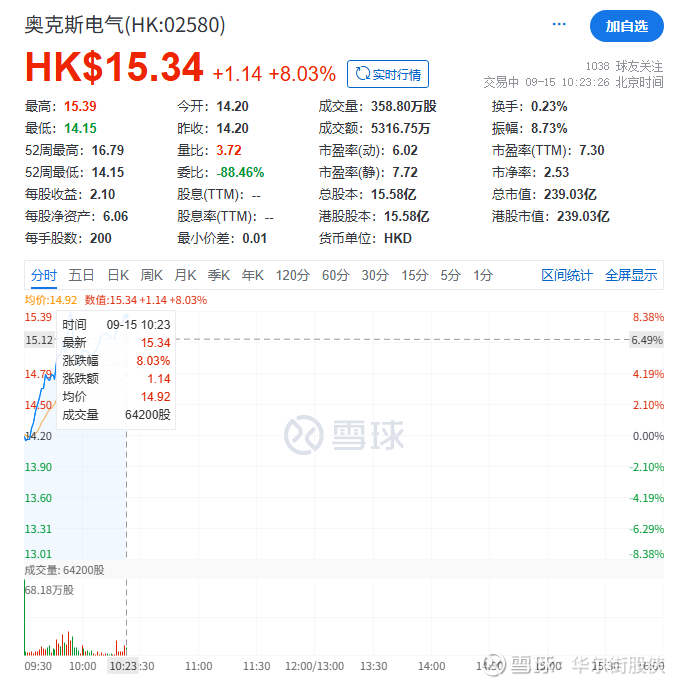
Task: Click the 每股收益 value 2.10
Action: [x=102, y=194]
